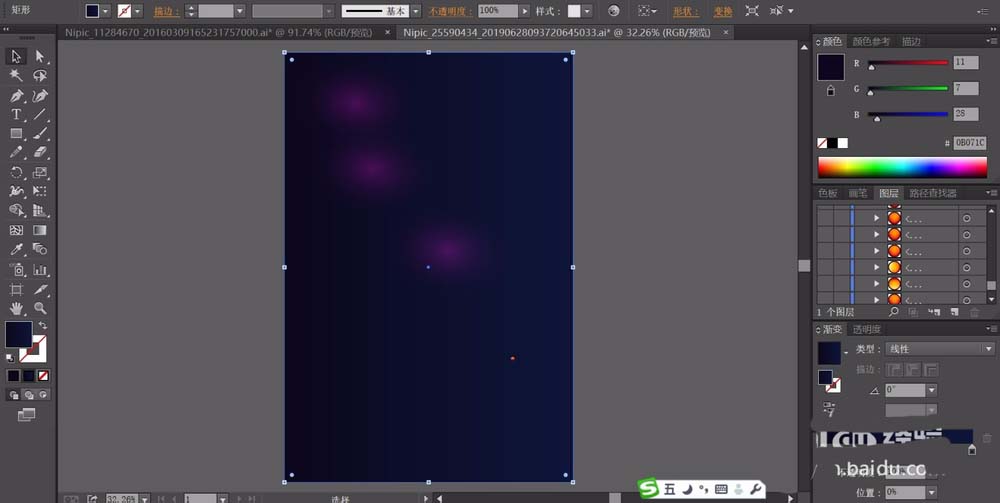
Task: Create a new layer in Layers panel
Action: pyautogui.click(x=954, y=312)
